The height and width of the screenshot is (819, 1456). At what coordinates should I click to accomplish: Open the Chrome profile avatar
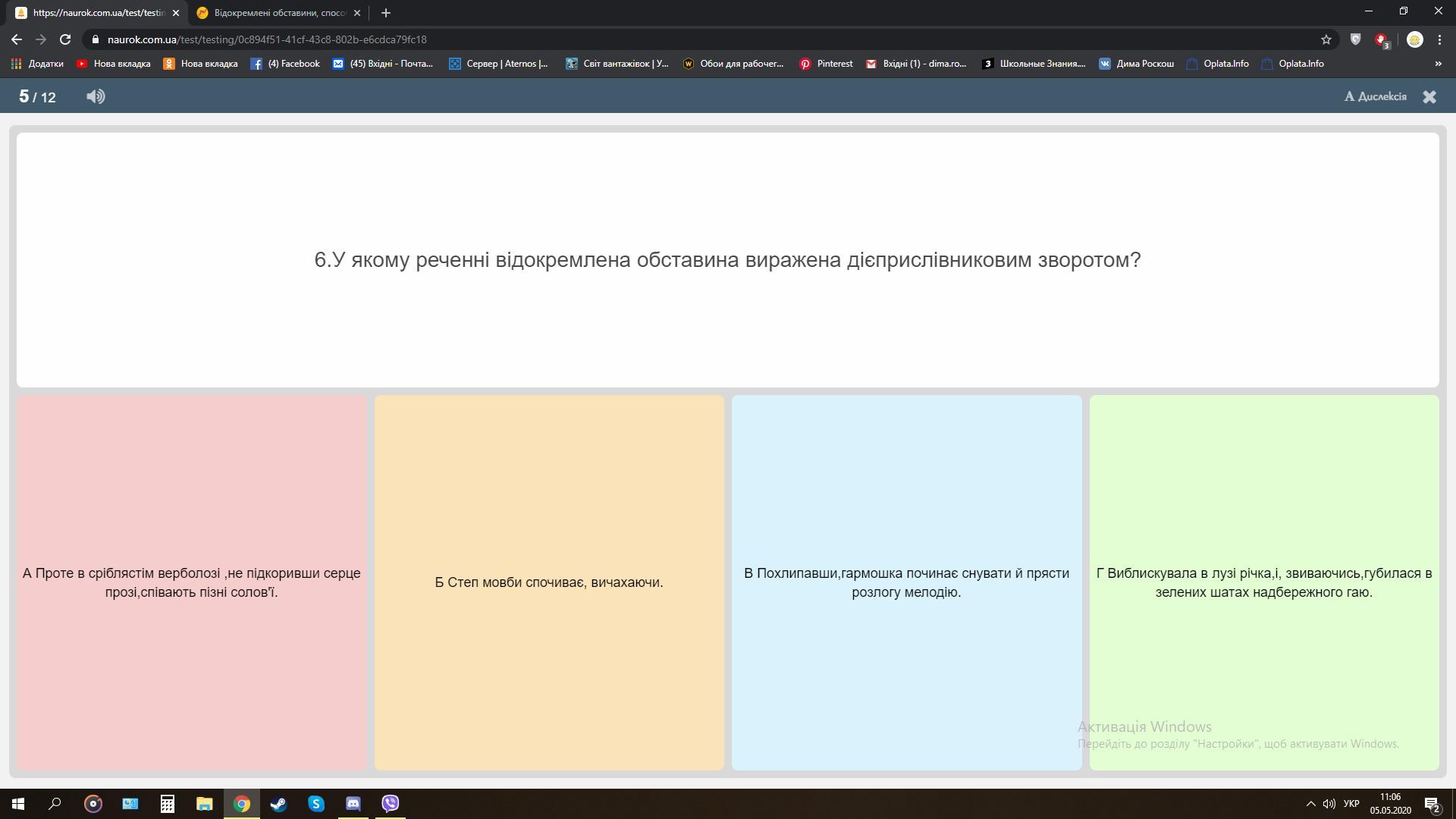pos(1414,39)
